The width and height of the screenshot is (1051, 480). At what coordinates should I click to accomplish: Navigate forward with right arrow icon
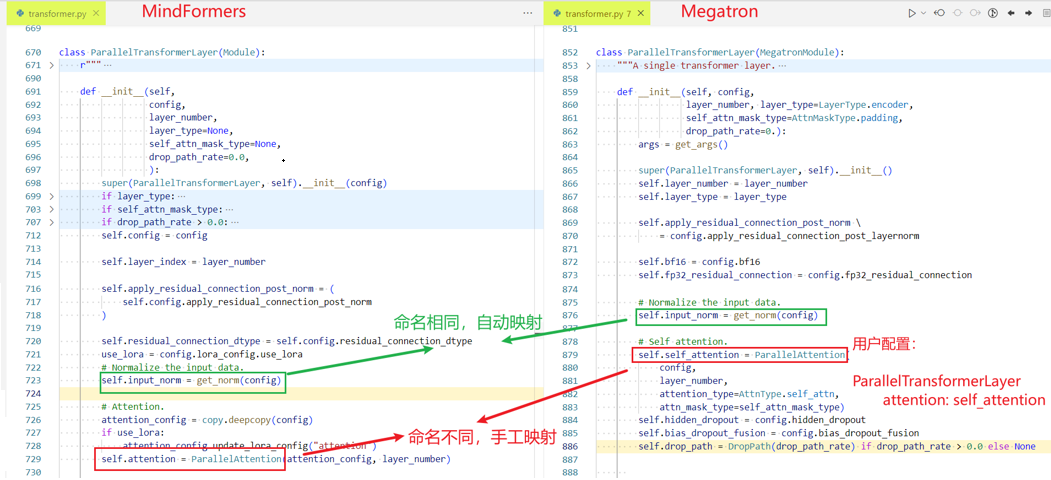[1028, 13]
